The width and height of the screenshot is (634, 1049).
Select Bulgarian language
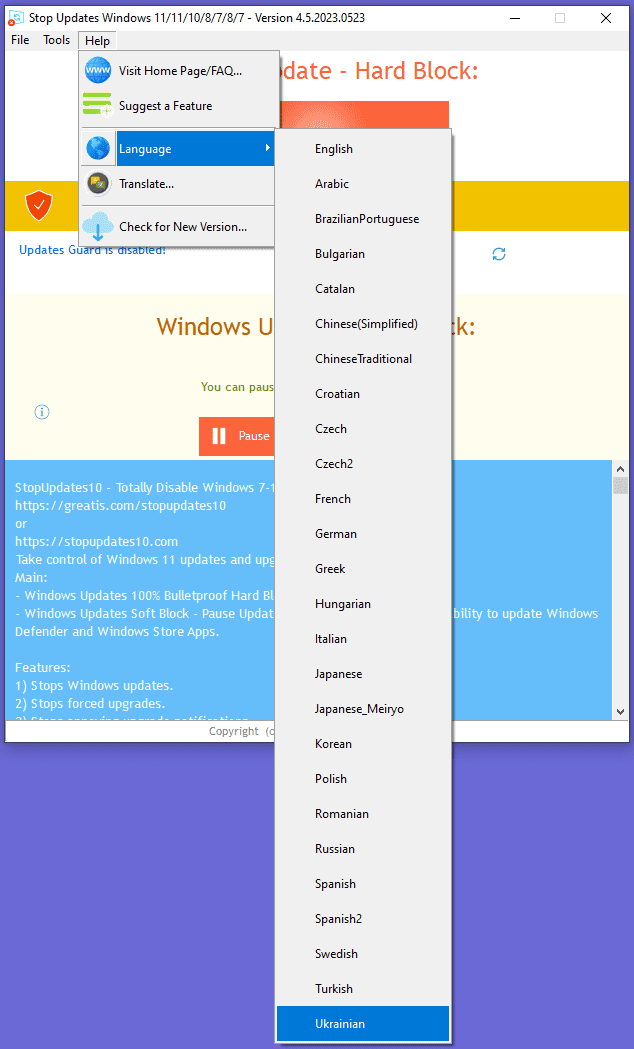pos(363,254)
